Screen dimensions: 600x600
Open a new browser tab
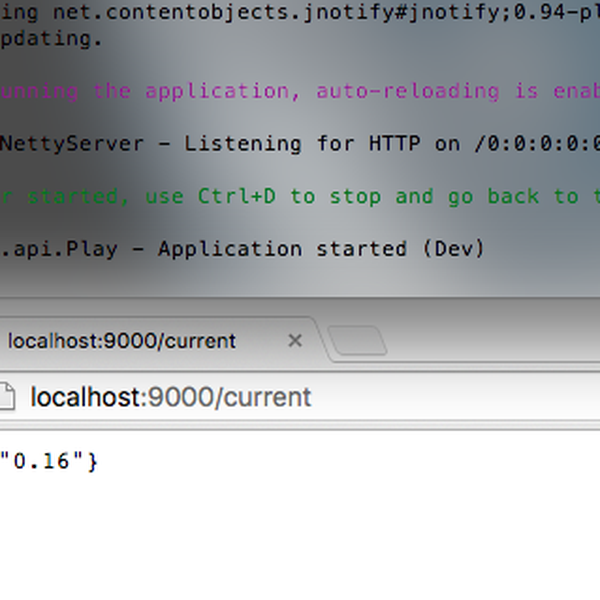point(357,342)
